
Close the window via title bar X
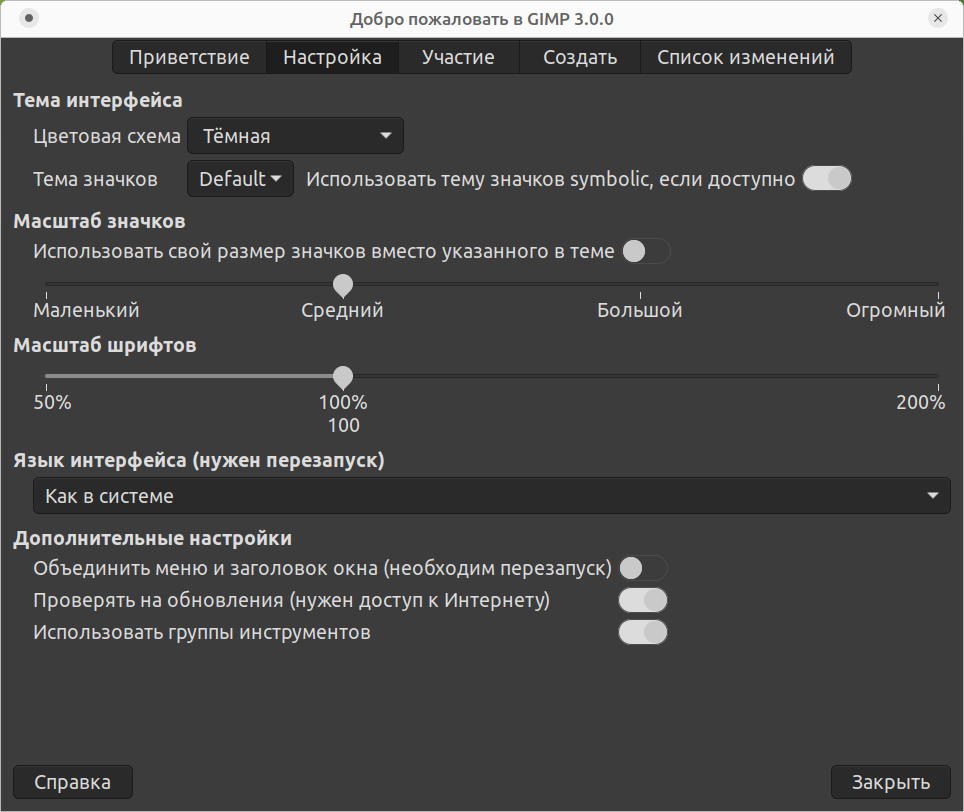coord(937,18)
